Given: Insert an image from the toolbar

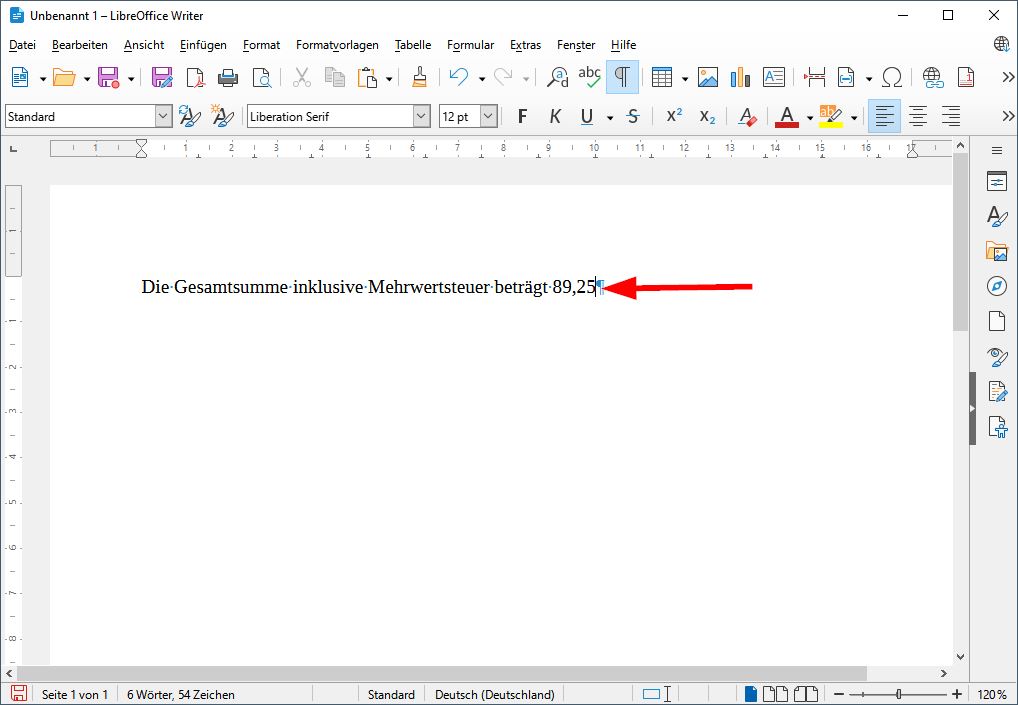Looking at the screenshot, I should 707,76.
